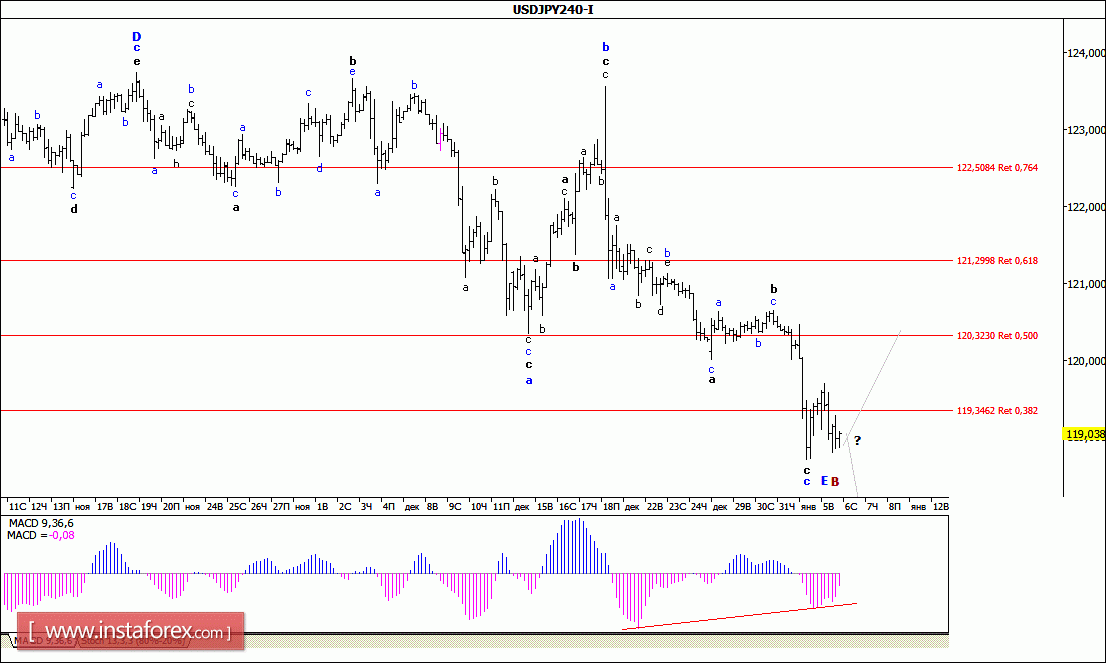The height and width of the screenshot is (663, 1106).
Task: Click the 7Ч date on time axis
Action: tap(873, 506)
